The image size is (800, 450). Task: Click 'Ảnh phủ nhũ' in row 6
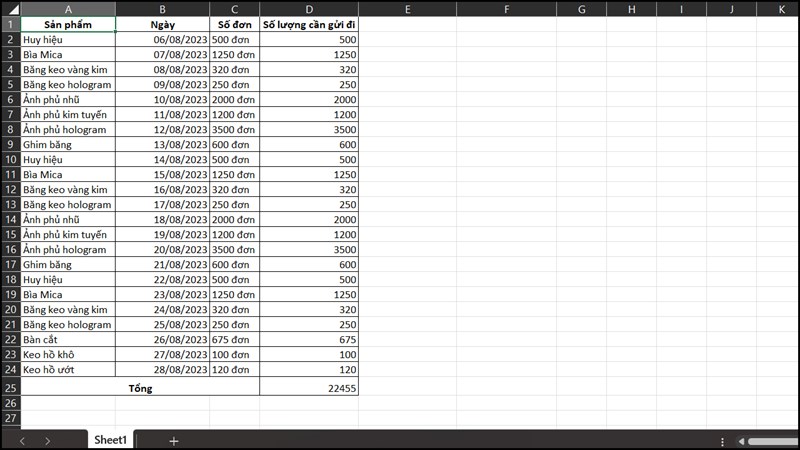click(x=68, y=99)
